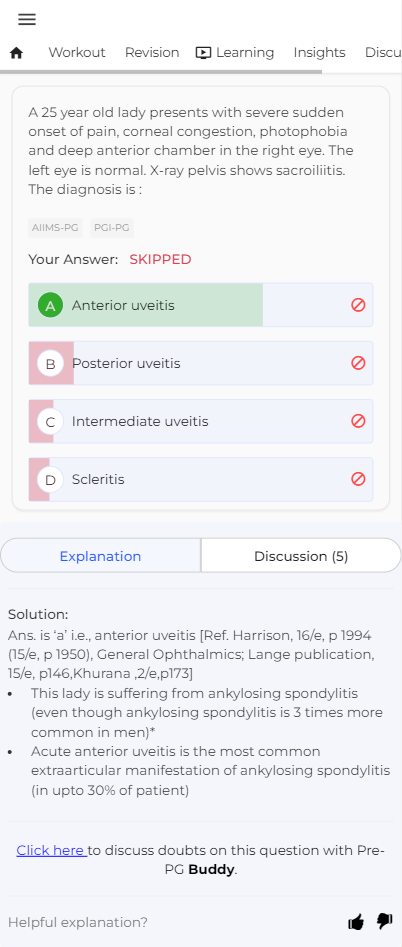Click the thumbs down icon
This screenshot has height=947, width=402.
[384, 921]
